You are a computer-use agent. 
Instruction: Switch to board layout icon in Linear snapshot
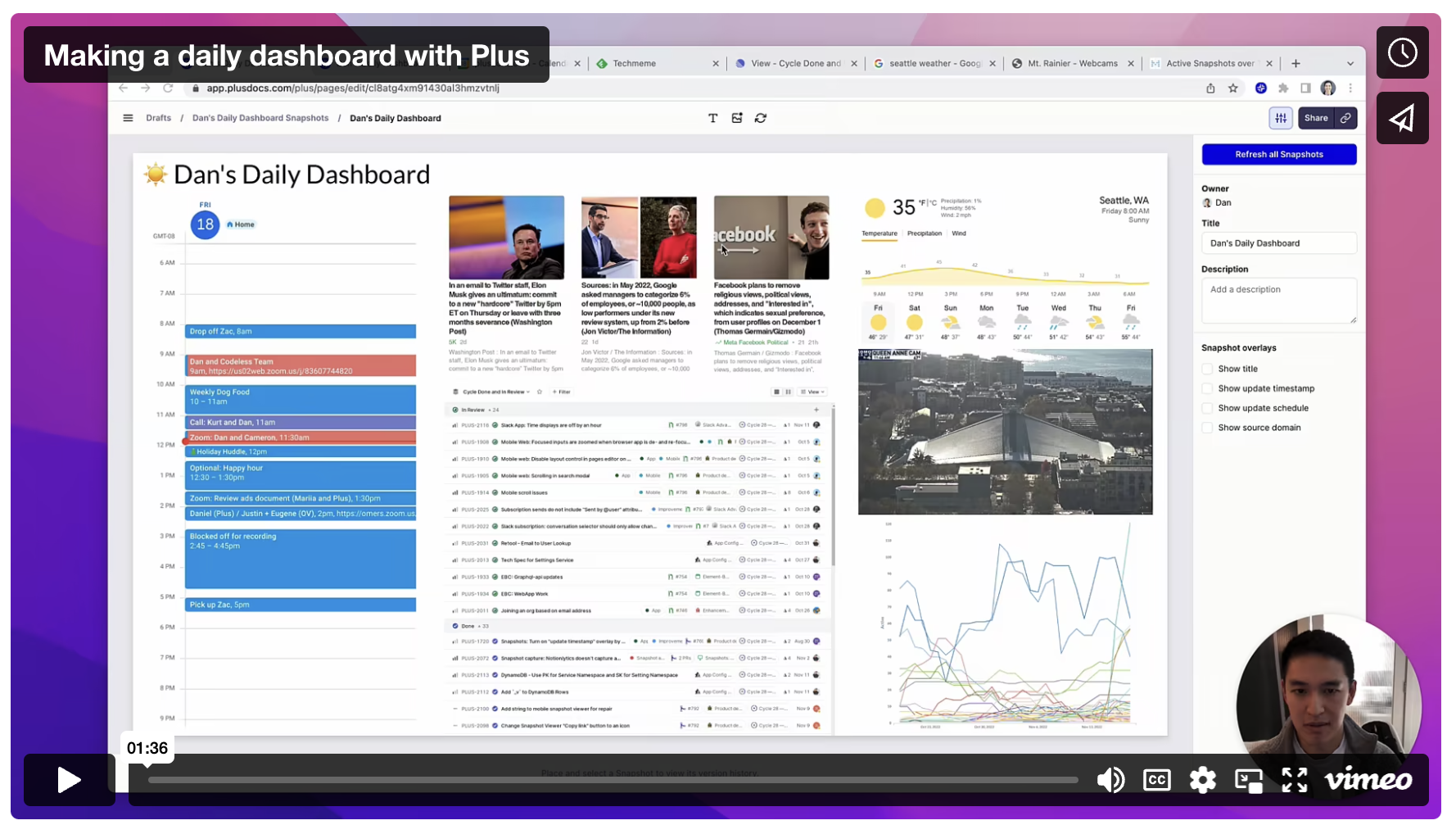pos(788,392)
